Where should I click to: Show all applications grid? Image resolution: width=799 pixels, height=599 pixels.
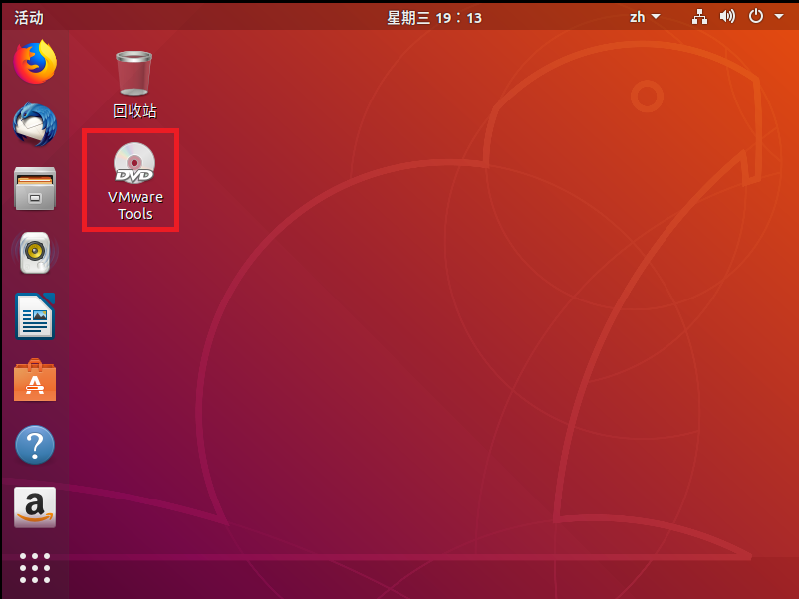[x=35, y=567]
